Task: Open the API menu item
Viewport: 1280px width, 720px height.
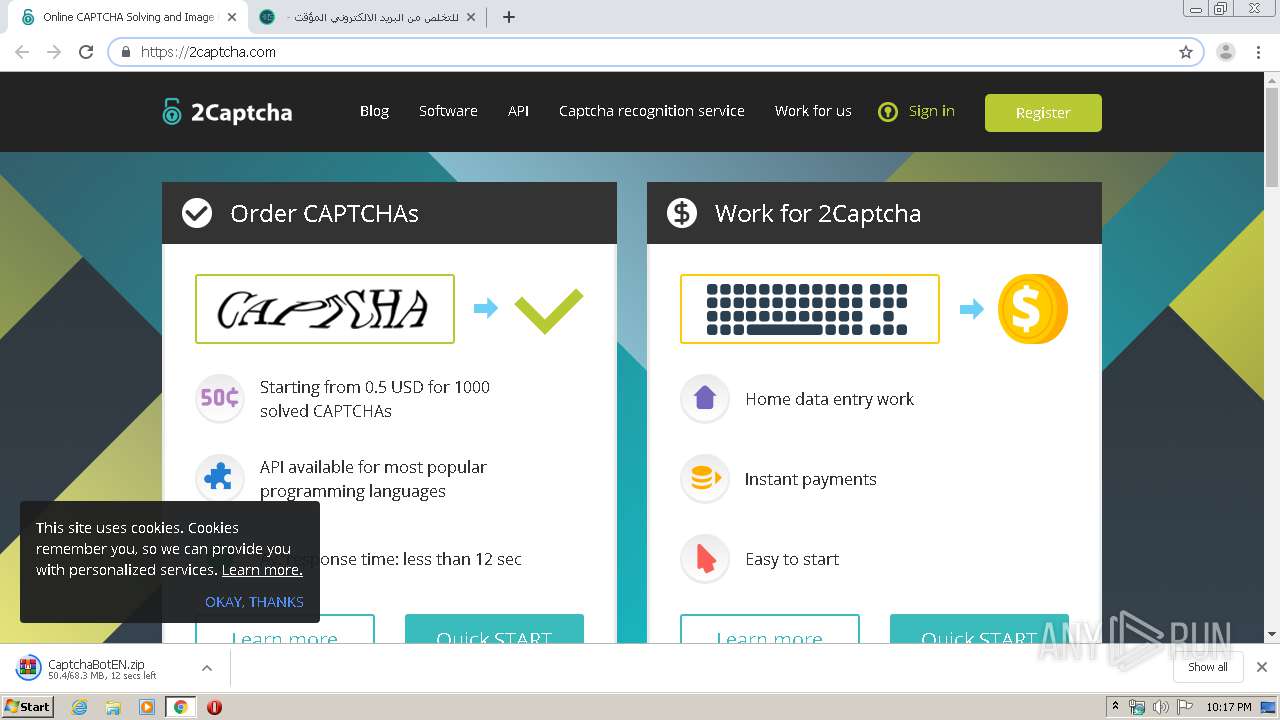Action: pyautogui.click(x=518, y=111)
